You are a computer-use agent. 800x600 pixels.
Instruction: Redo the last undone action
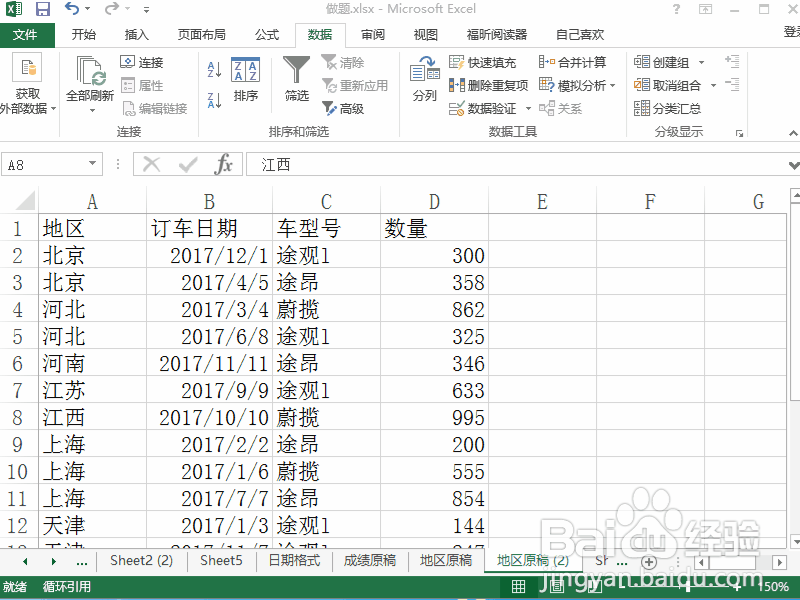pos(111,8)
